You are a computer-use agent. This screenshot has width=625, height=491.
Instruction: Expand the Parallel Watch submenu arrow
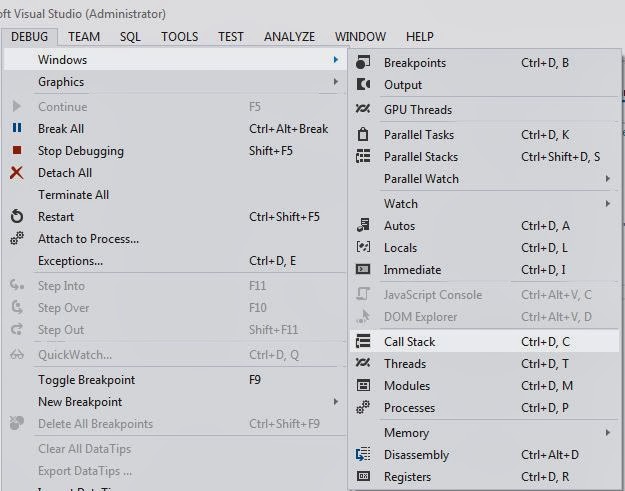click(607, 179)
